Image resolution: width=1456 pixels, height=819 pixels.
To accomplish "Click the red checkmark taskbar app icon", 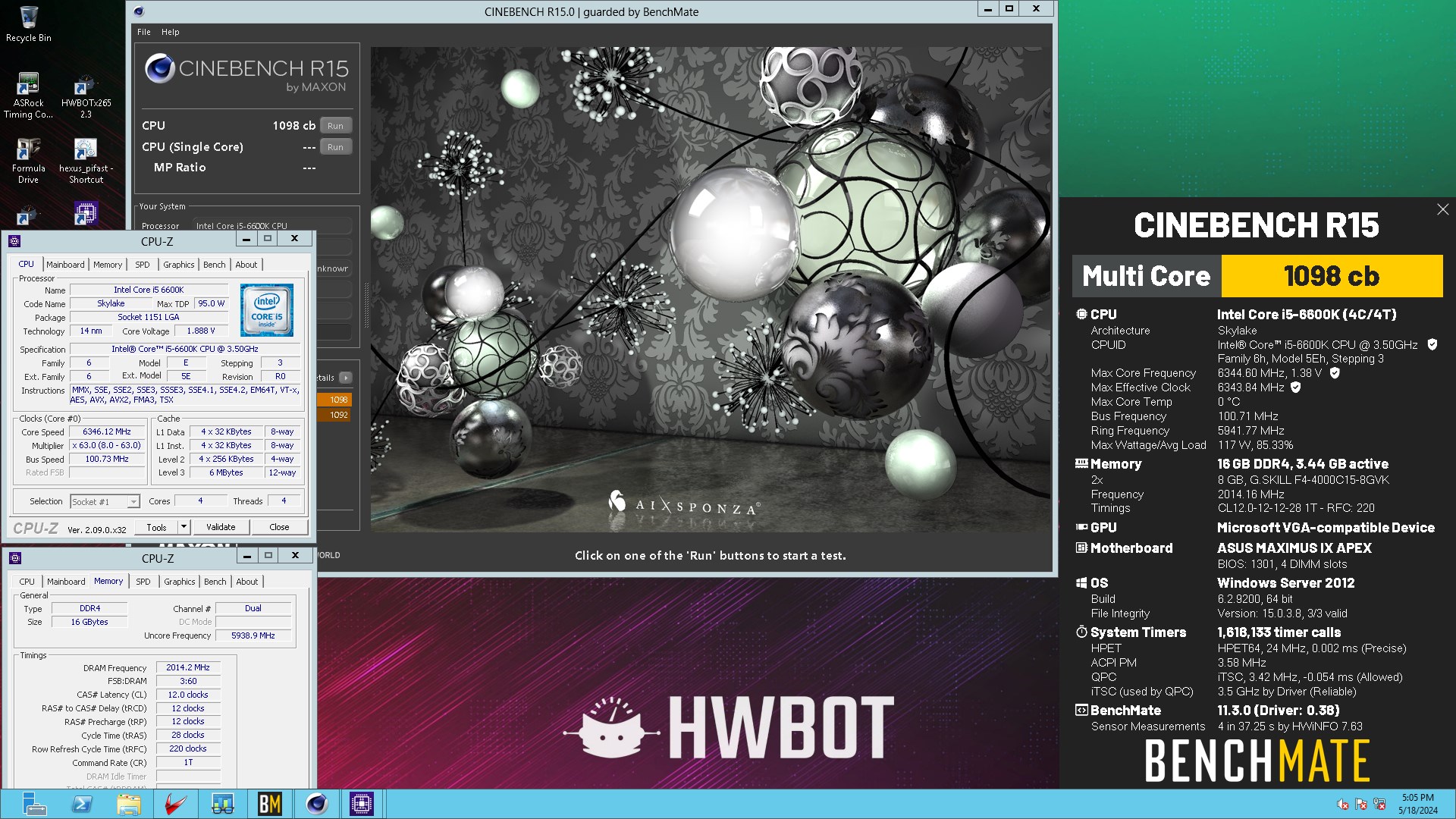I will coord(175,804).
